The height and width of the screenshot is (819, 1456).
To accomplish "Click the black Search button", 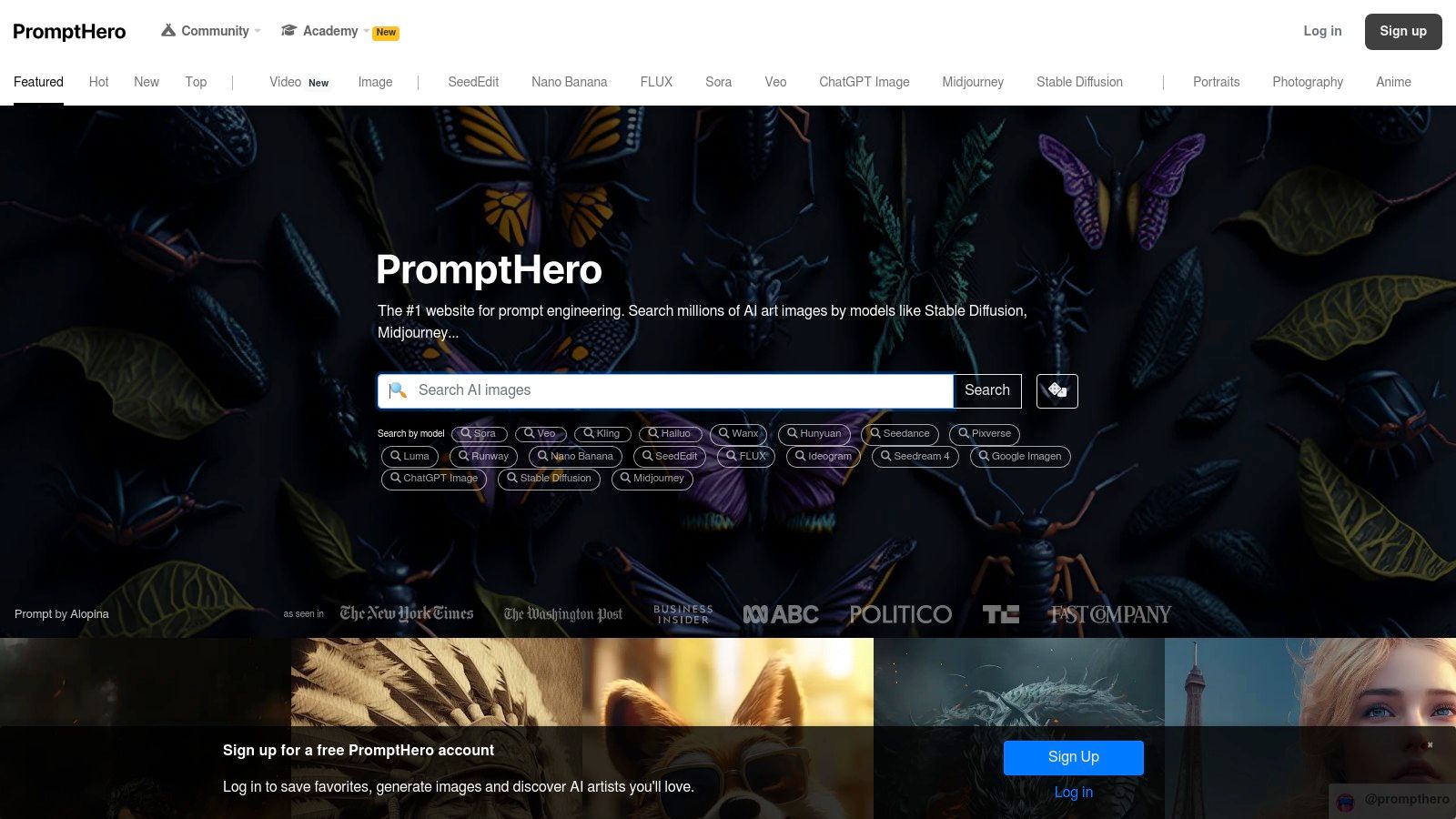I will (x=987, y=390).
